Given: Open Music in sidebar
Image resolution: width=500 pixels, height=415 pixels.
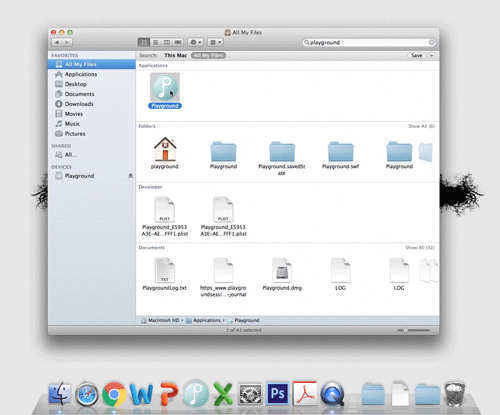Looking at the screenshot, I should [92, 124].
